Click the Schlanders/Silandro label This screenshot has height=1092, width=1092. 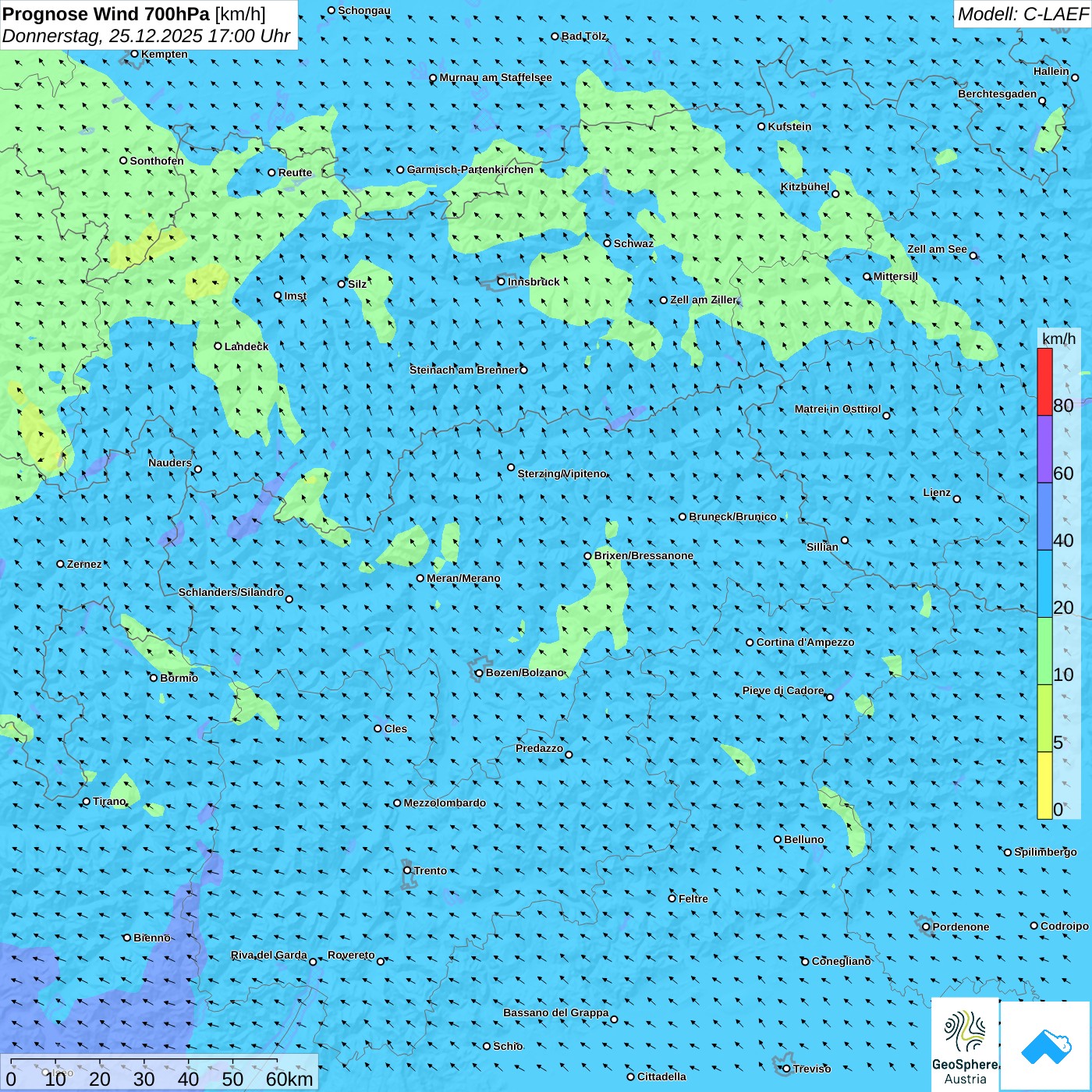pyautogui.click(x=231, y=592)
